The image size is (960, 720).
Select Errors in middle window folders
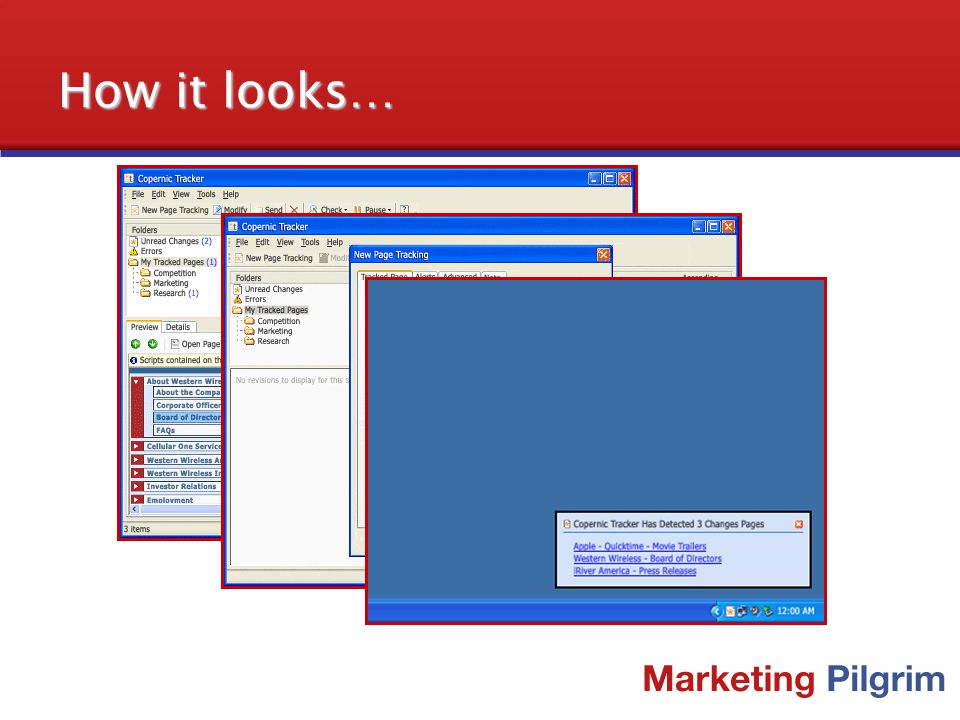(250, 299)
